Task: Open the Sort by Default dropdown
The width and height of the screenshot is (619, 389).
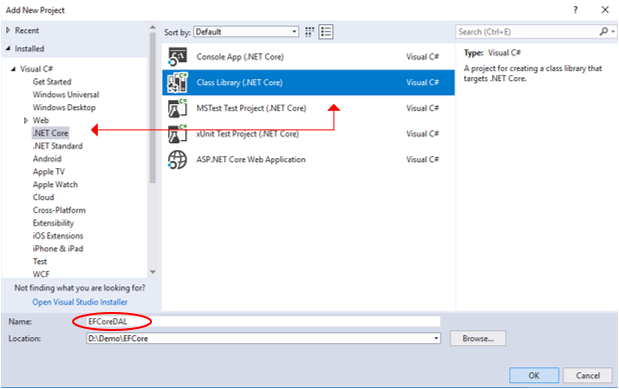Action: (246, 32)
